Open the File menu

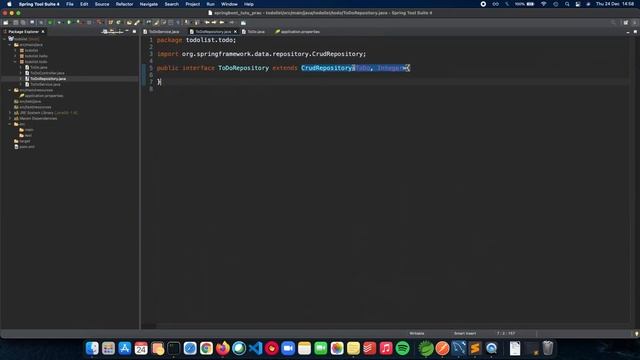tap(70, 4)
